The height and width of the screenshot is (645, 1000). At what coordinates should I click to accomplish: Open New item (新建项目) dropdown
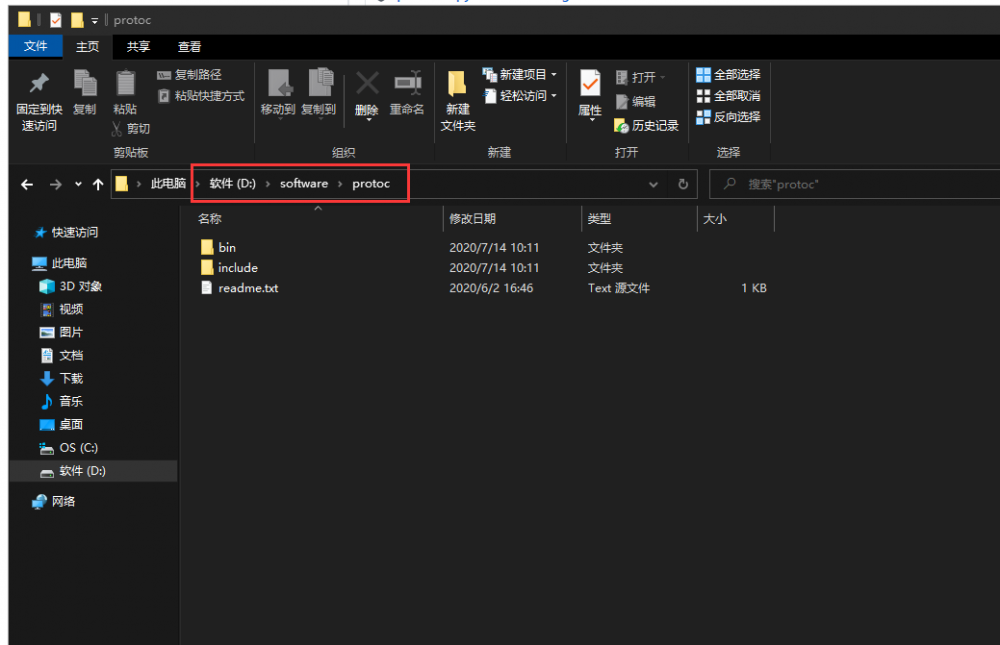pos(520,75)
